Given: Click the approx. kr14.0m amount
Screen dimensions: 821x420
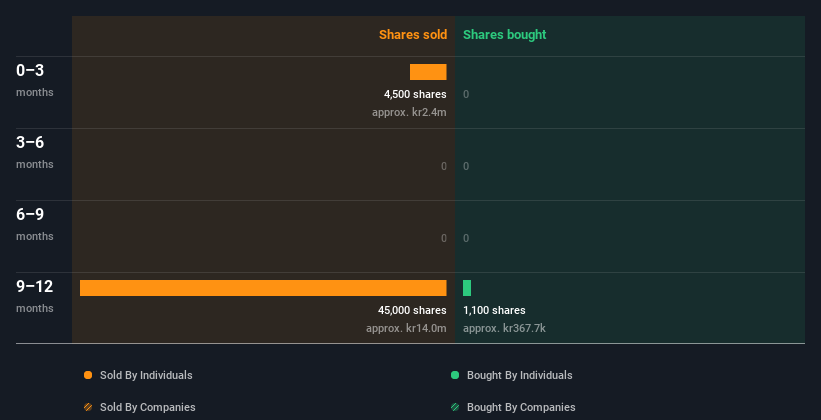Looking at the screenshot, I should 406,328.
